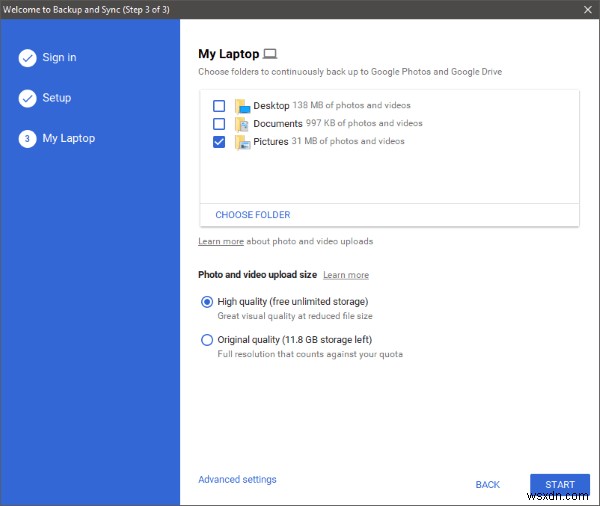Open the Setup step
Screen dimensions: 600x506
click(57, 98)
